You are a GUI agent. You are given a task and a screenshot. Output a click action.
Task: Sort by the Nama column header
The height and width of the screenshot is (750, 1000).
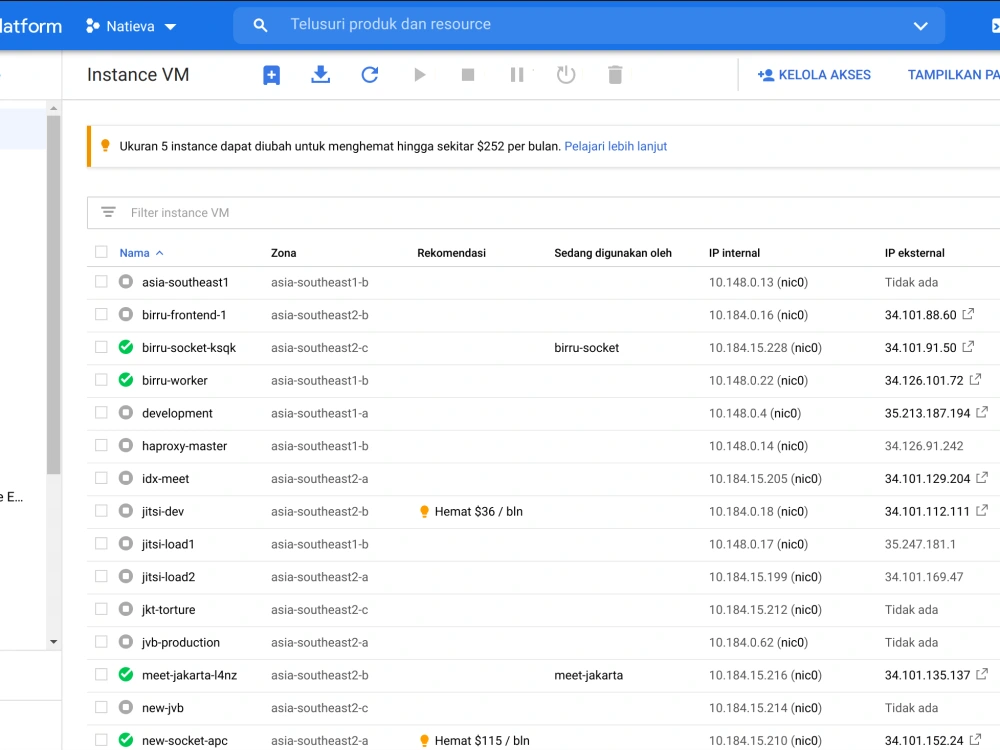141,253
